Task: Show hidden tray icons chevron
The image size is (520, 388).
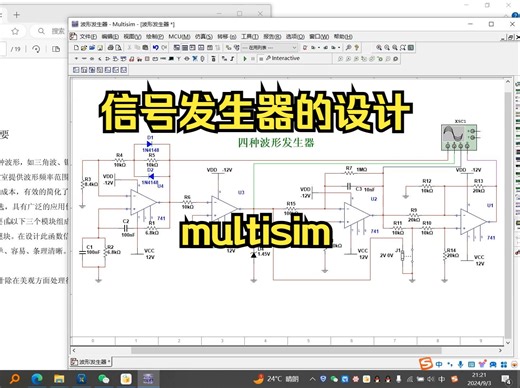Action: point(312,379)
